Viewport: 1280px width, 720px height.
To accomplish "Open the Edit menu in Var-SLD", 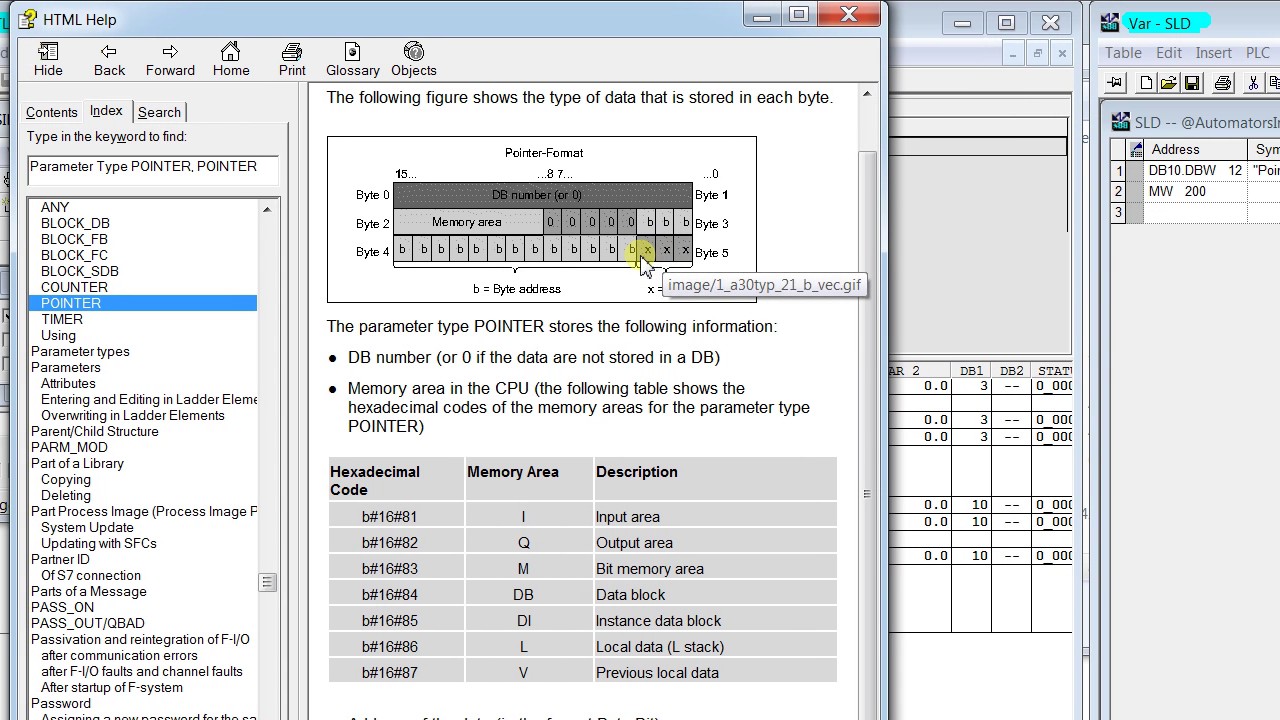I will [1168, 53].
